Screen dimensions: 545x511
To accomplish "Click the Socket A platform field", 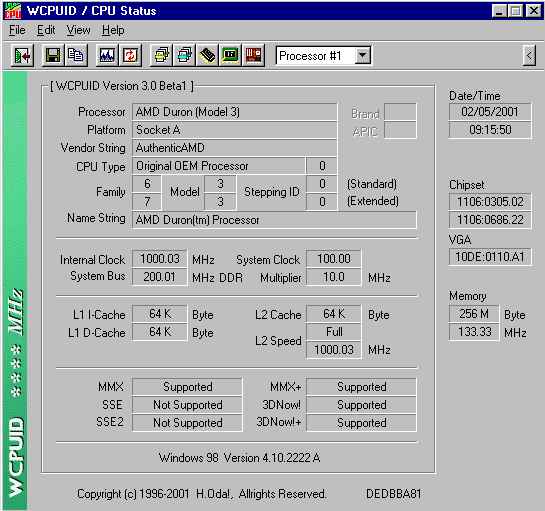I will 234,130.
